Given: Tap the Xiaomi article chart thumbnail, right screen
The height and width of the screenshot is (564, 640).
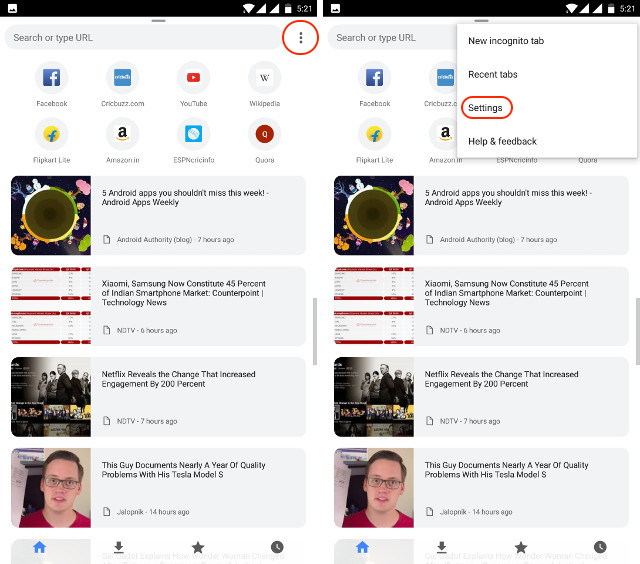Looking at the screenshot, I should (374, 306).
